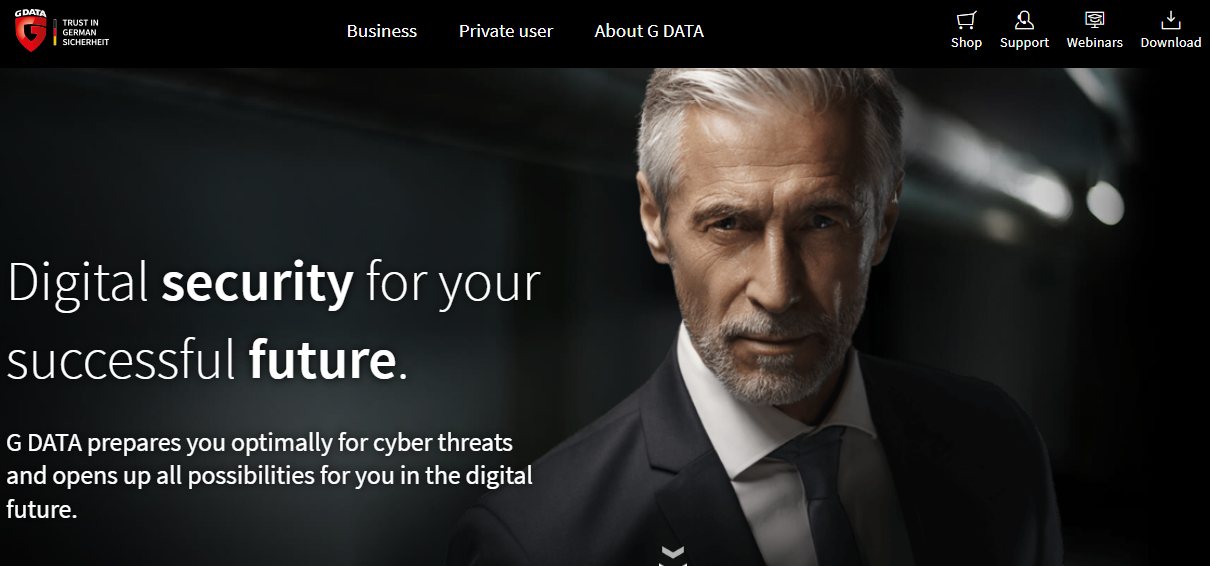
Task: Select the Shop text label
Action: (x=966, y=43)
